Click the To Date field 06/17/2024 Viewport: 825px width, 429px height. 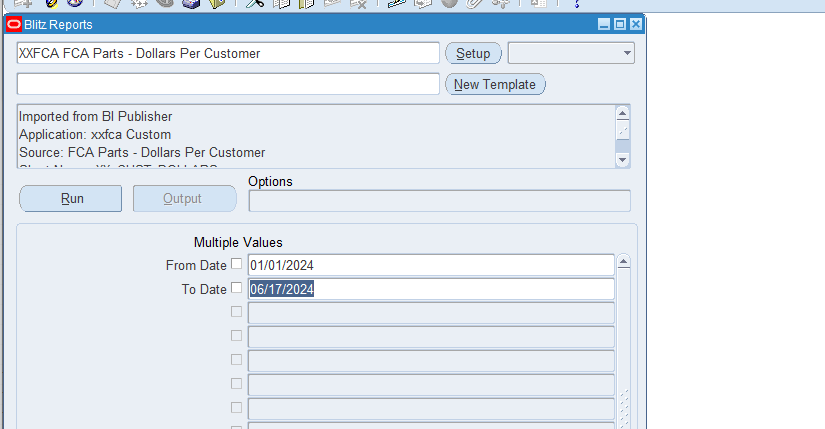coord(431,289)
